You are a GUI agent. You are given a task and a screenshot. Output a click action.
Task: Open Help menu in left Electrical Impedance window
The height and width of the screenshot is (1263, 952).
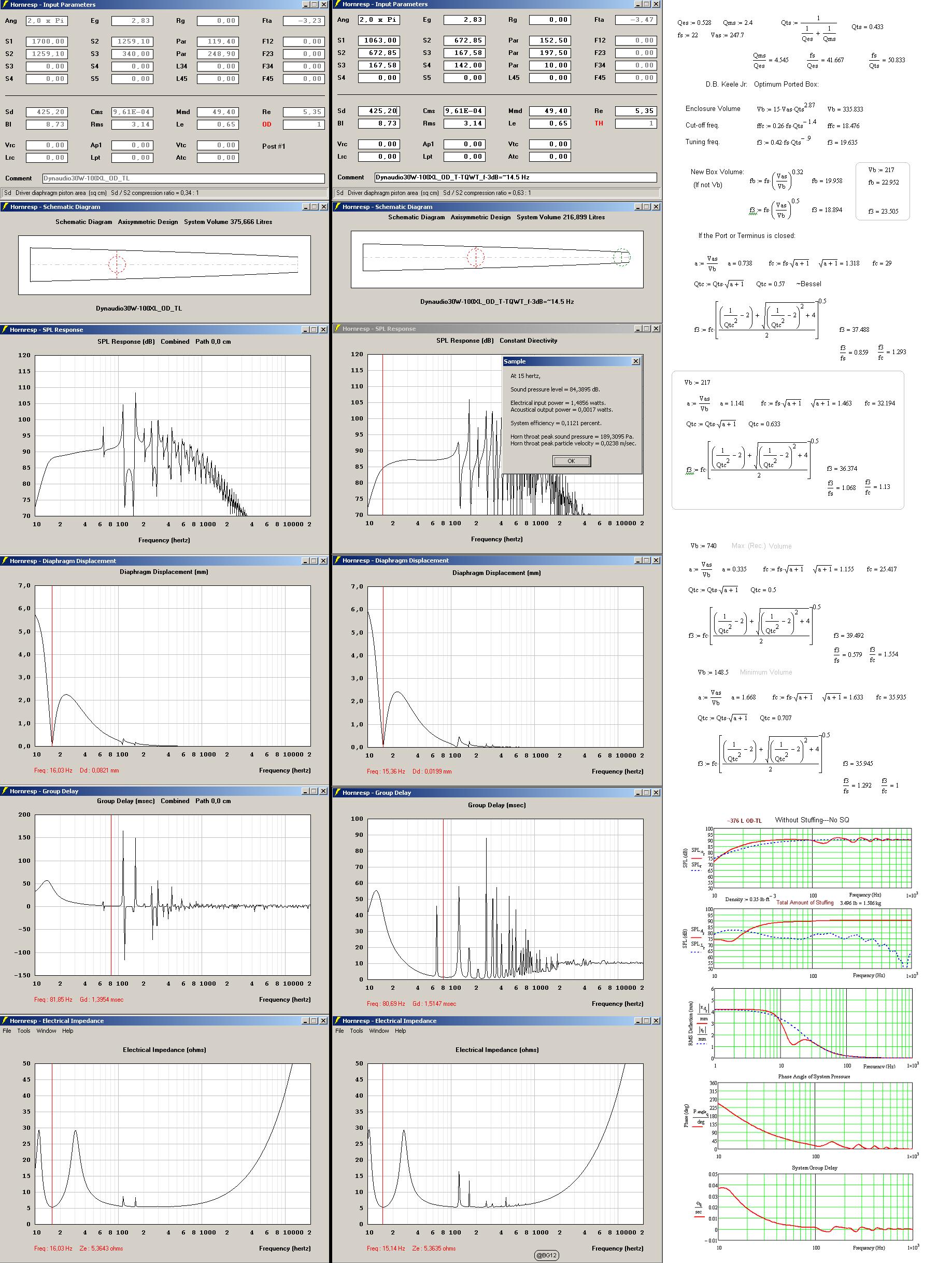pyautogui.click(x=67, y=1031)
